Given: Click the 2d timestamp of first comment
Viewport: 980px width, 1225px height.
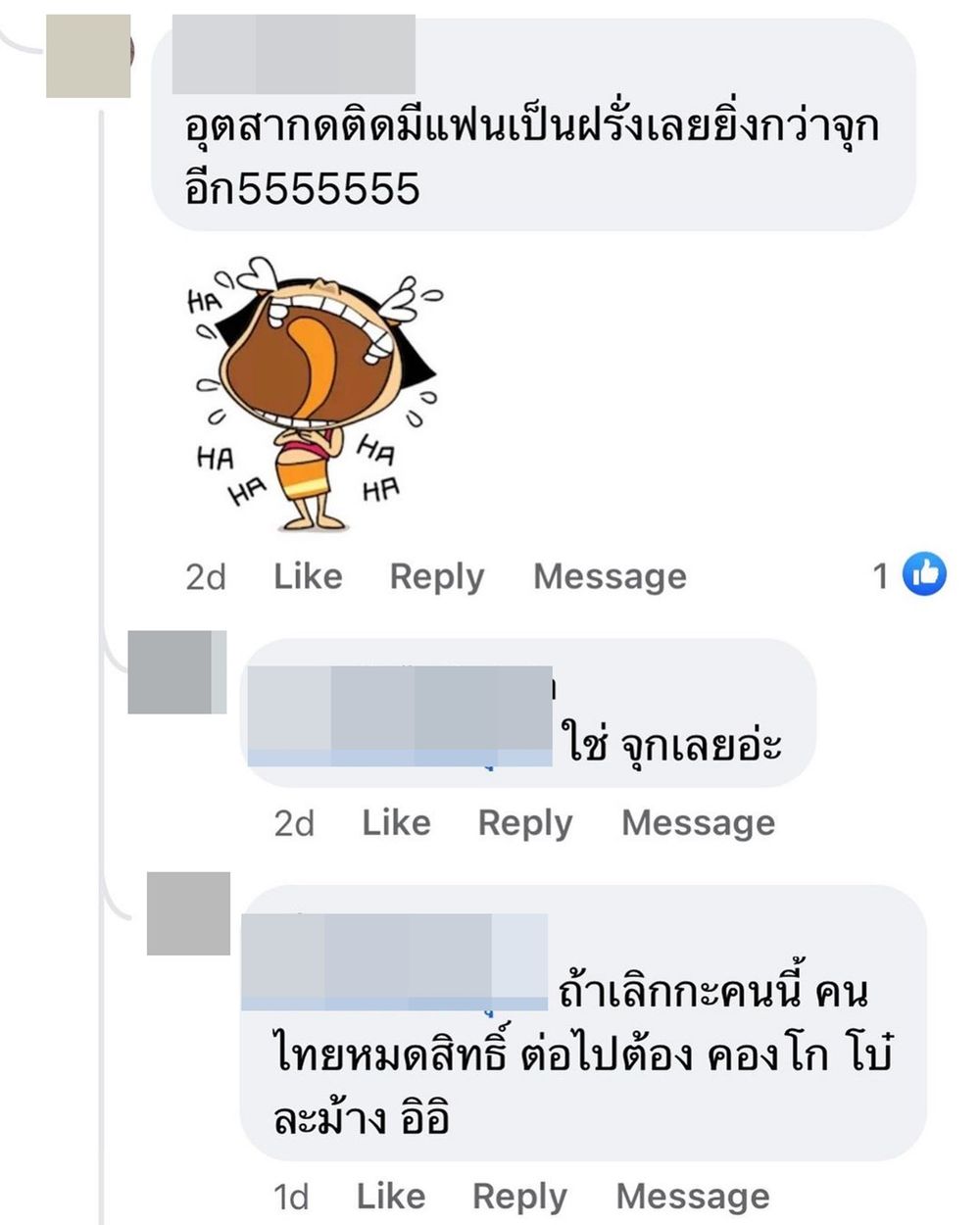Looking at the screenshot, I should tap(205, 577).
